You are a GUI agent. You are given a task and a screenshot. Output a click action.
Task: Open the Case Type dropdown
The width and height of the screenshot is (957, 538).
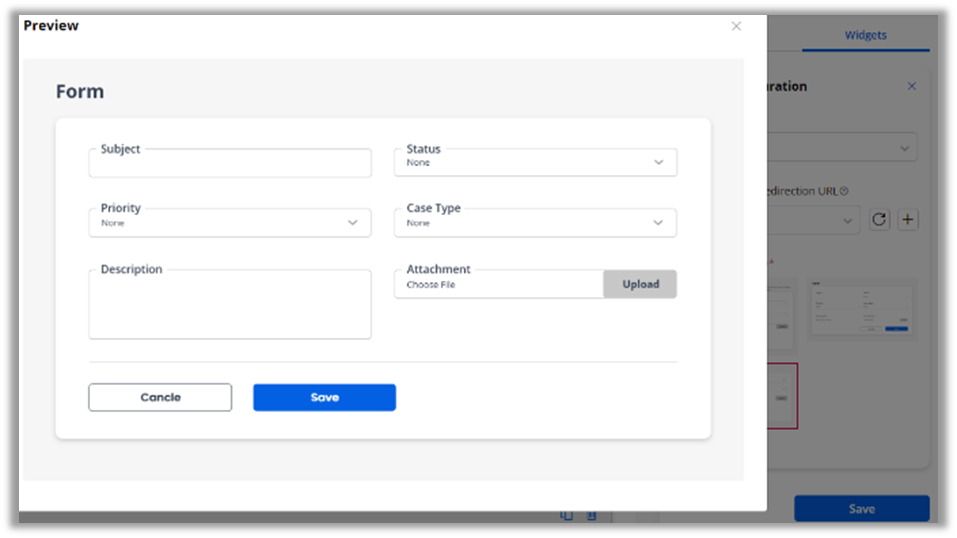coord(535,223)
